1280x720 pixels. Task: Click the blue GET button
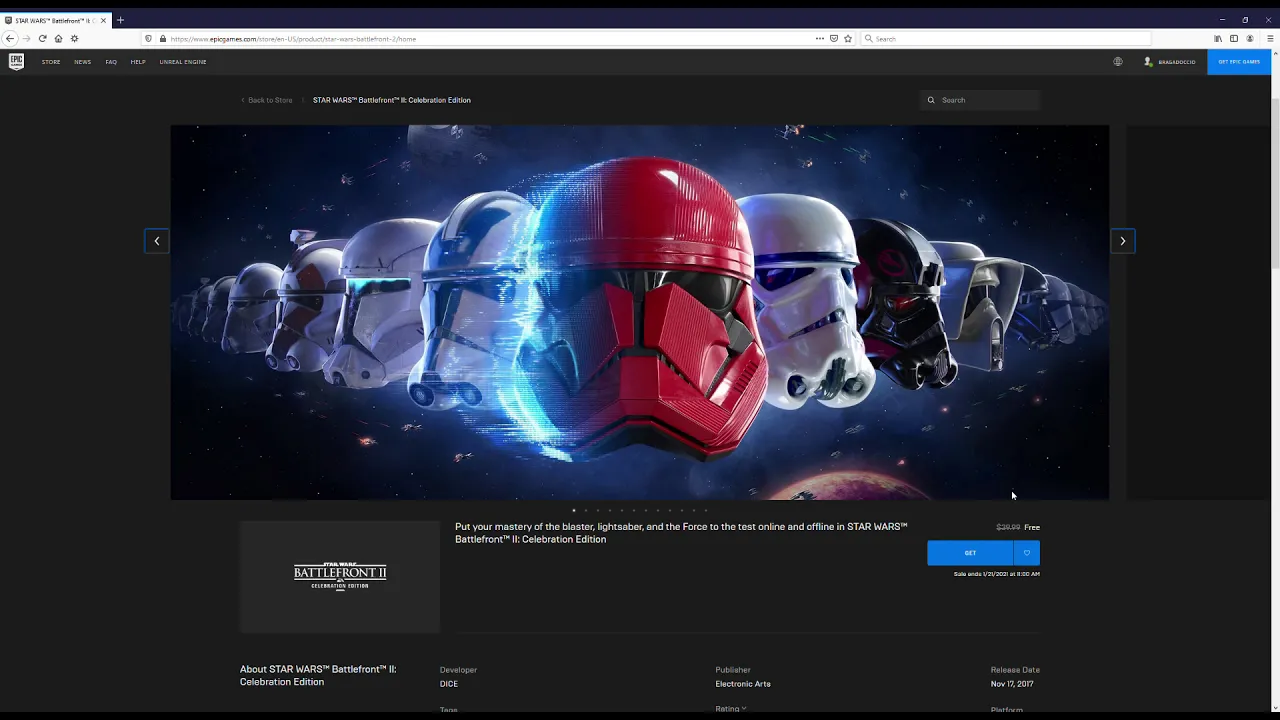tap(970, 553)
